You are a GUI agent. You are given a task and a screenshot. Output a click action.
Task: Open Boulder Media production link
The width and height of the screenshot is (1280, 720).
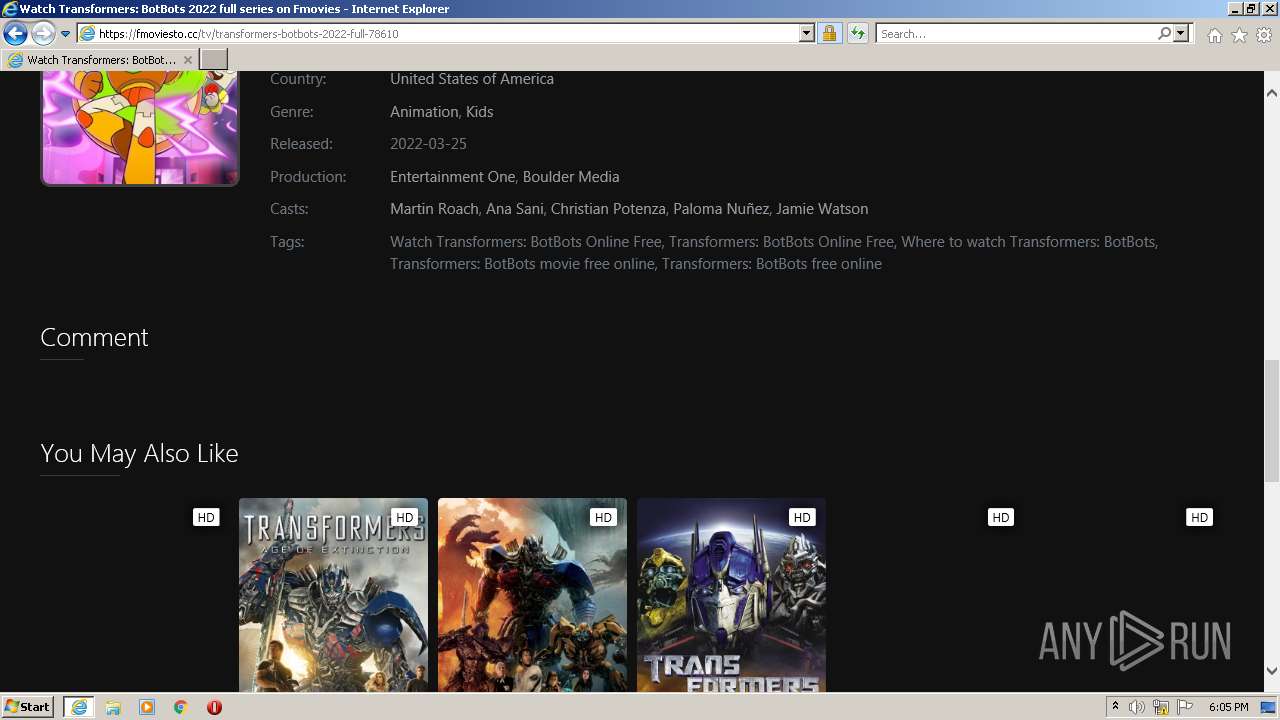click(571, 177)
